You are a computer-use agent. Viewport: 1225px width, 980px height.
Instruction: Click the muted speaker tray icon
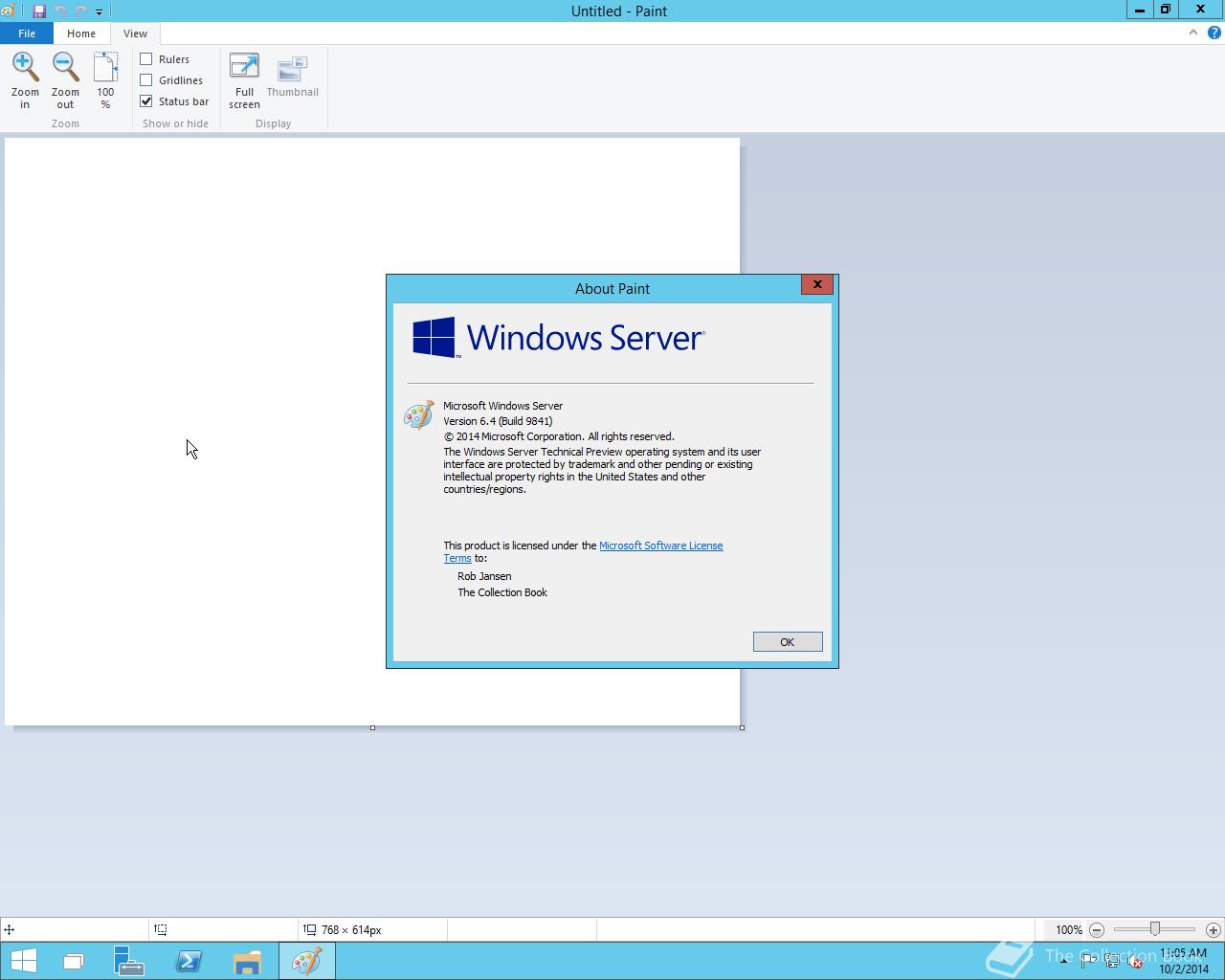1135,962
